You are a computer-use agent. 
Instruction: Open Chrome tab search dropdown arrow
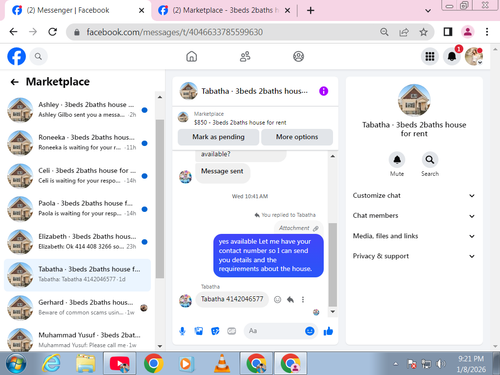click(x=428, y=11)
